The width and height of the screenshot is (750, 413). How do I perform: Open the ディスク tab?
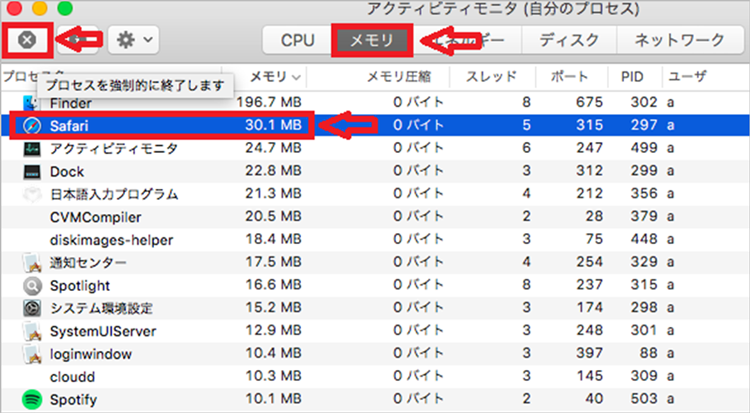click(569, 40)
